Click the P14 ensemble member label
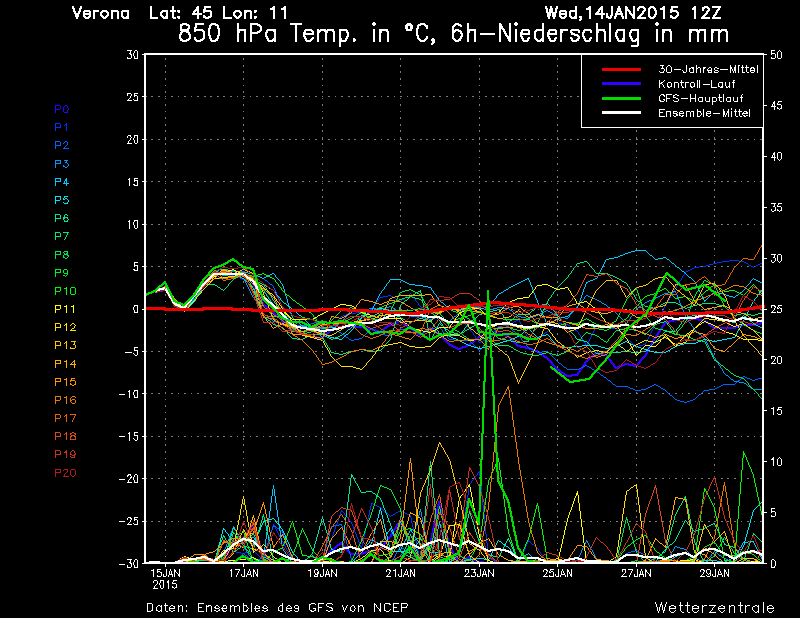The height and width of the screenshot is (618, 800). [x=65, y=364]
